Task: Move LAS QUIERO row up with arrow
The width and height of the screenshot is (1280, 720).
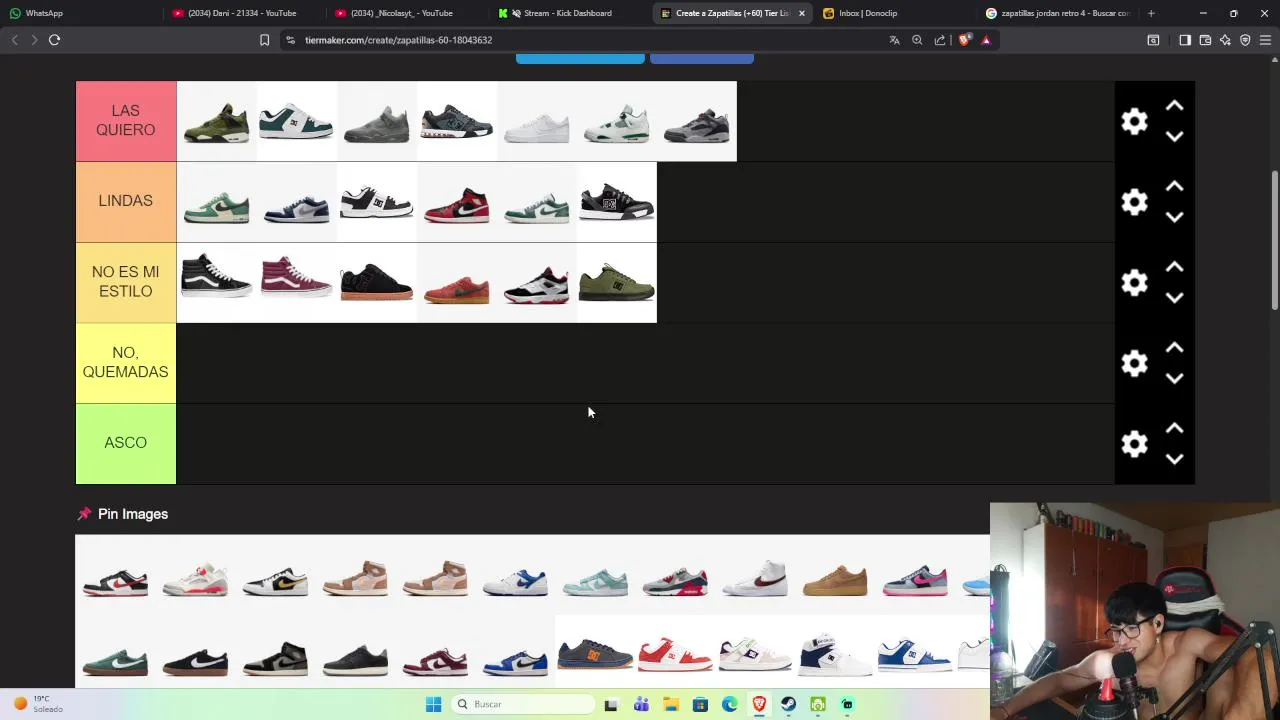Action: (1174, 106)
